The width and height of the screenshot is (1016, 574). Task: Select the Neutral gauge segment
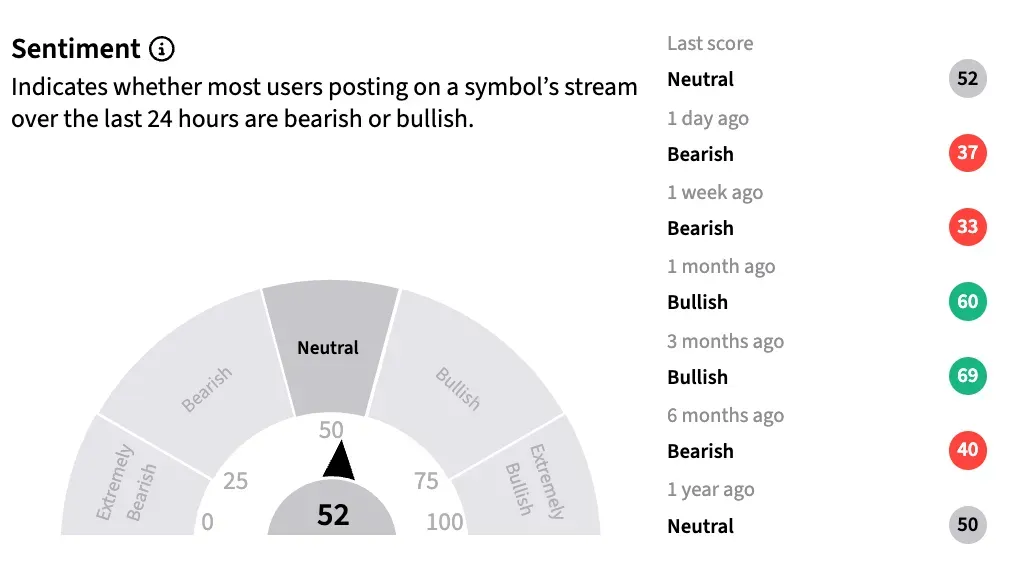(330, 348)
